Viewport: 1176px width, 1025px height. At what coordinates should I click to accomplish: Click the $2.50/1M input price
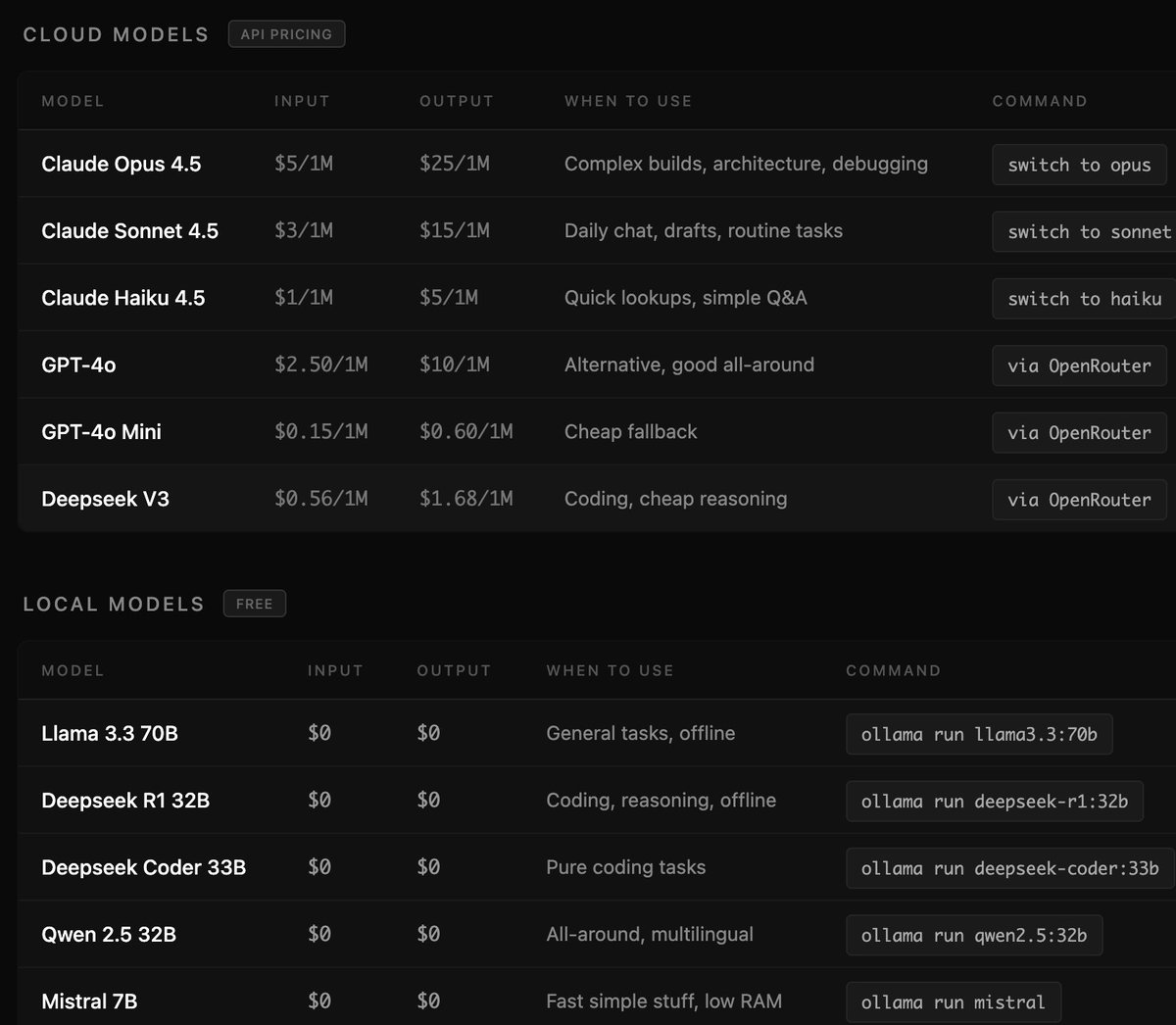pyautogui.click(x=321, y=365)
